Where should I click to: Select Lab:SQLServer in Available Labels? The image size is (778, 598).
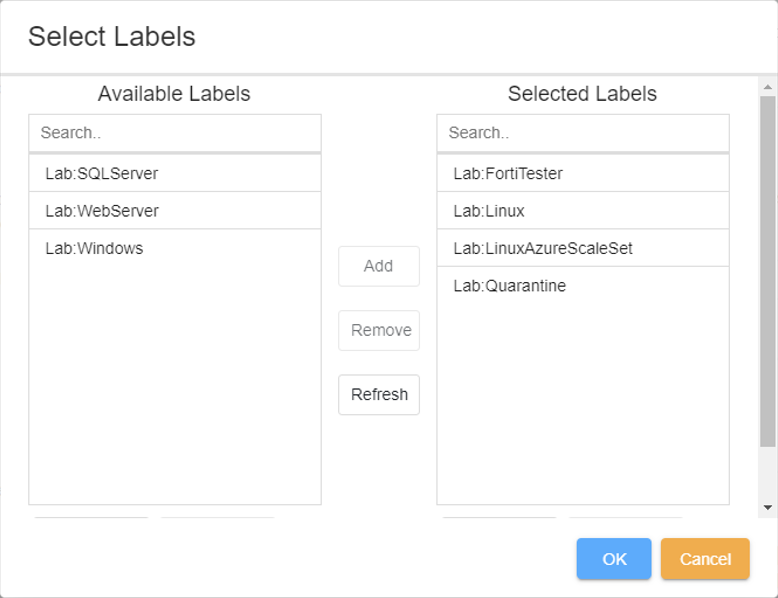(x=102, y=173)
